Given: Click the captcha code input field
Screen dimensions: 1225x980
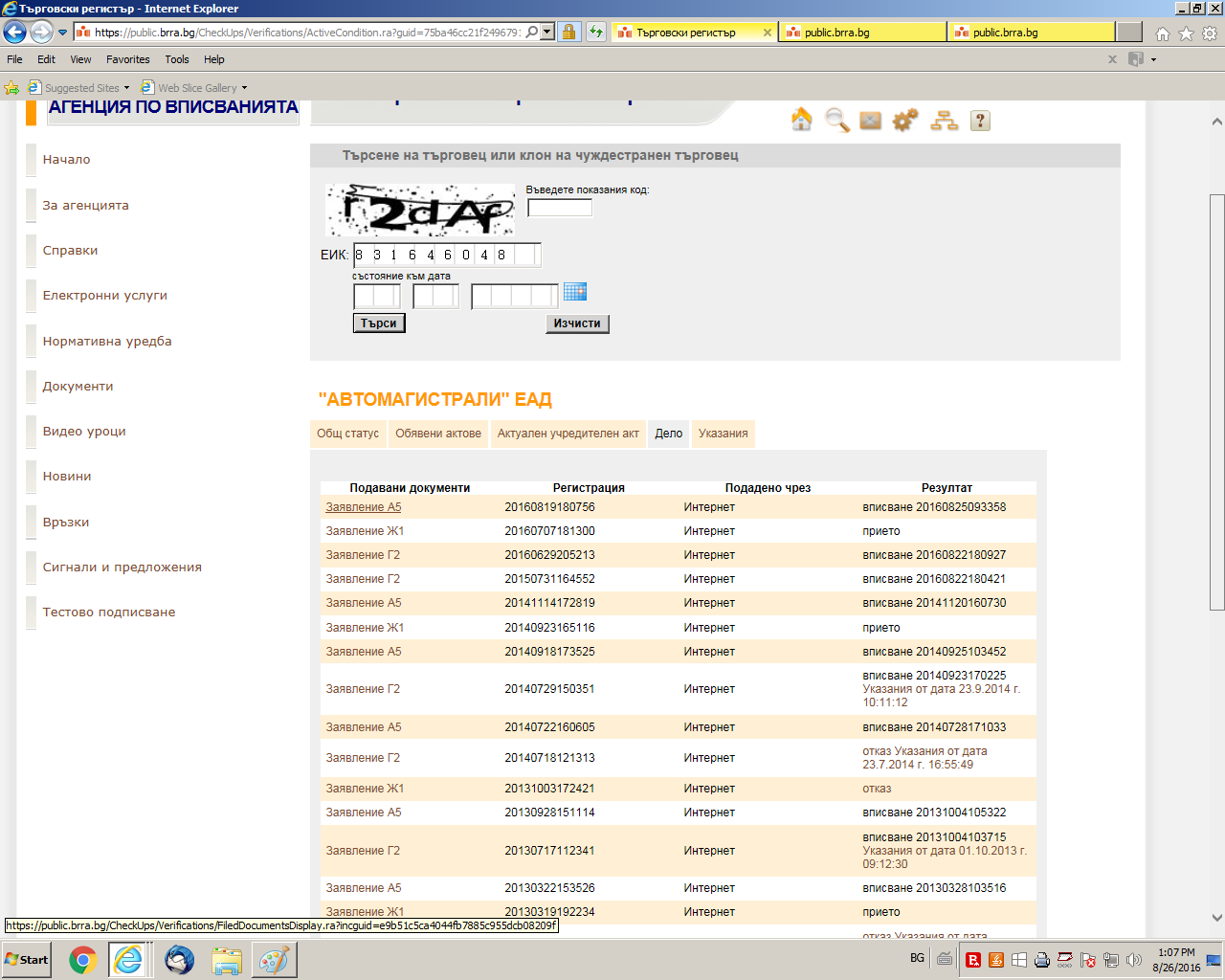Looking at the screenshot, I should 560,208.
